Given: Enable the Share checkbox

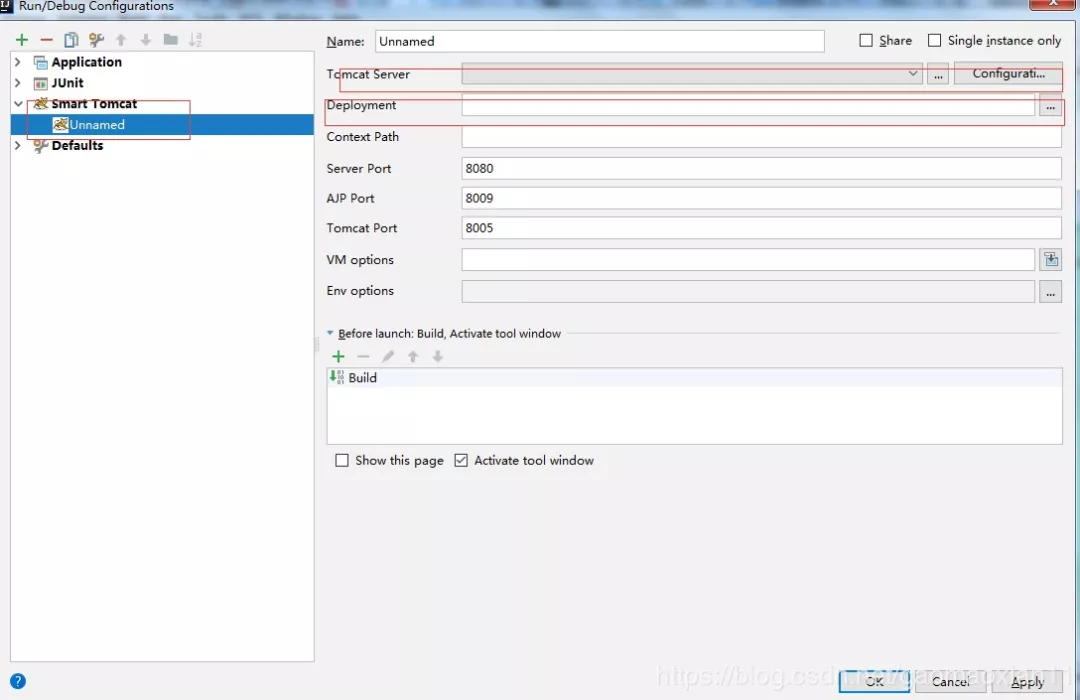Looking at the screenshot, I should pos(866,41).
